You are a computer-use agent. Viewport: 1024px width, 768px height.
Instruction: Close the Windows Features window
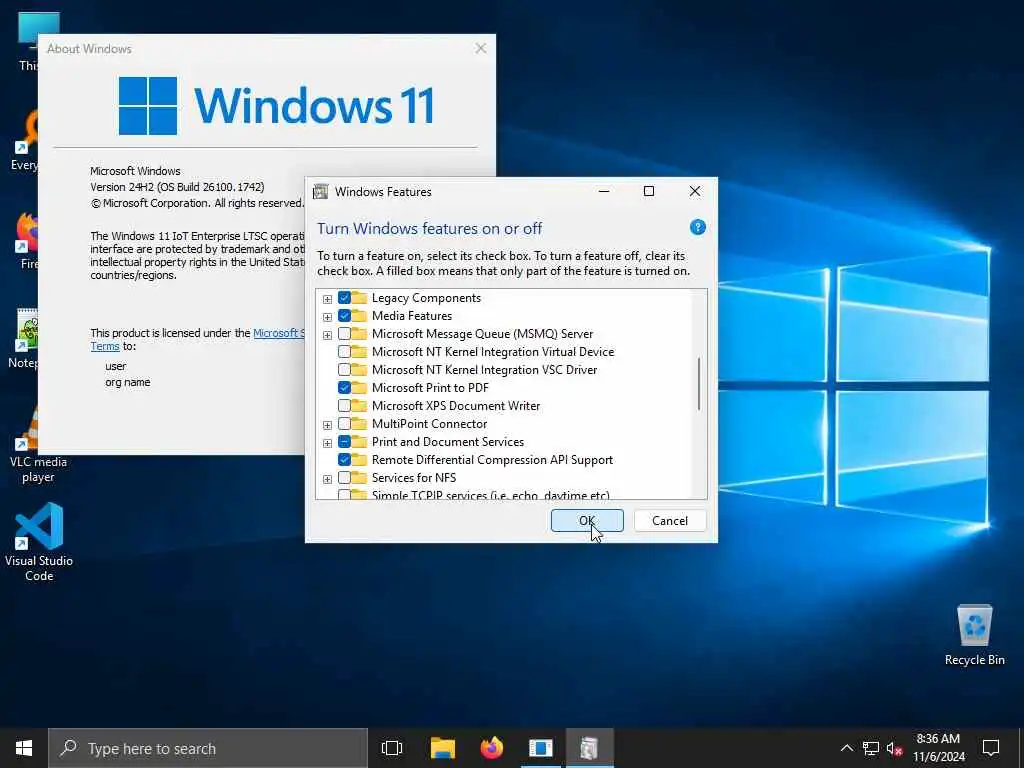(695, 191)
